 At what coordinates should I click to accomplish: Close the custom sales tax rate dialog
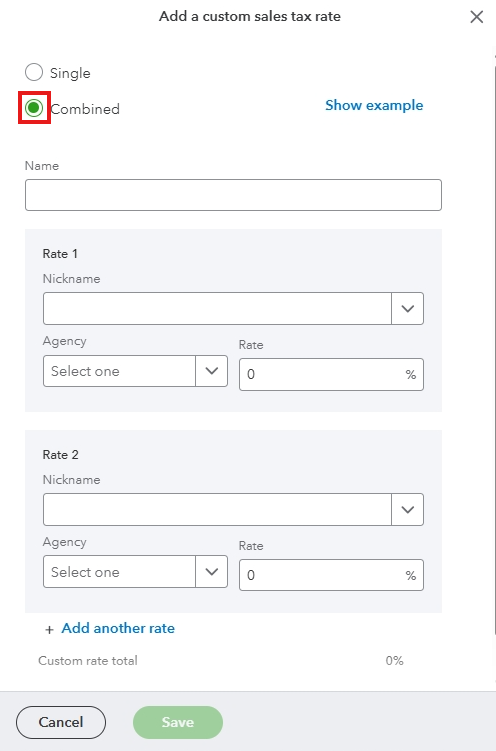476,17
